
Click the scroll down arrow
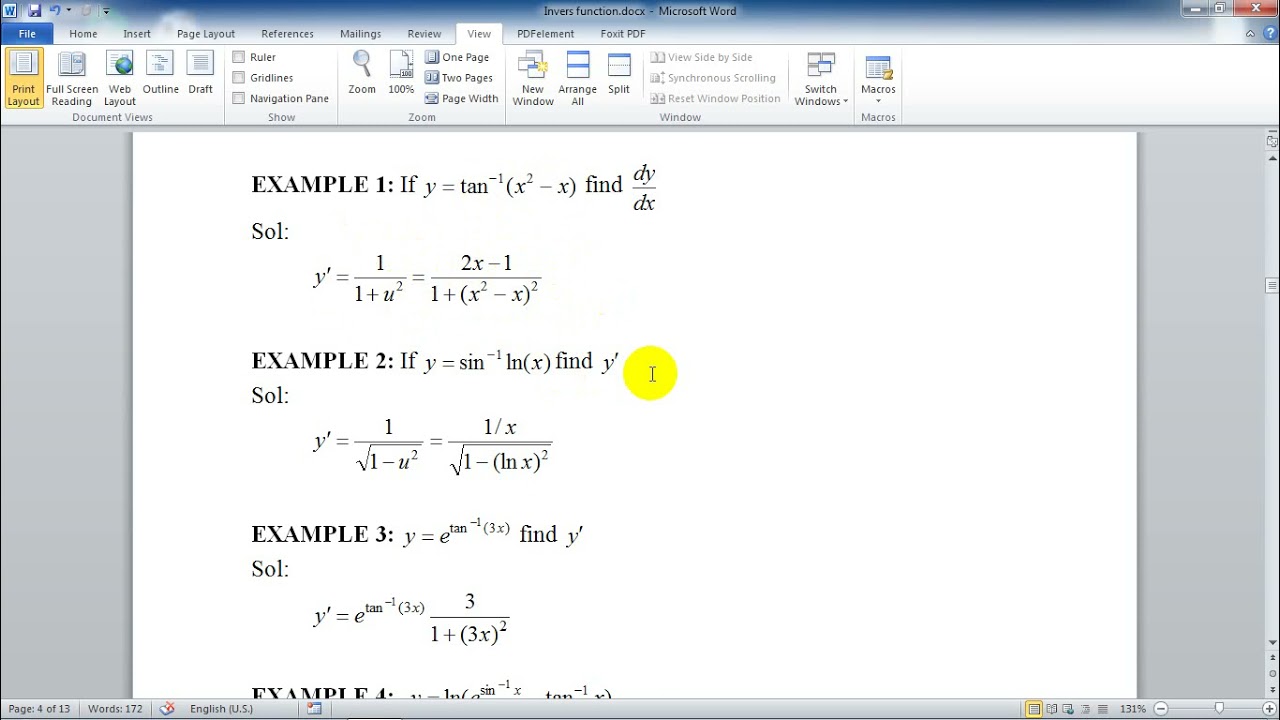1272,642
